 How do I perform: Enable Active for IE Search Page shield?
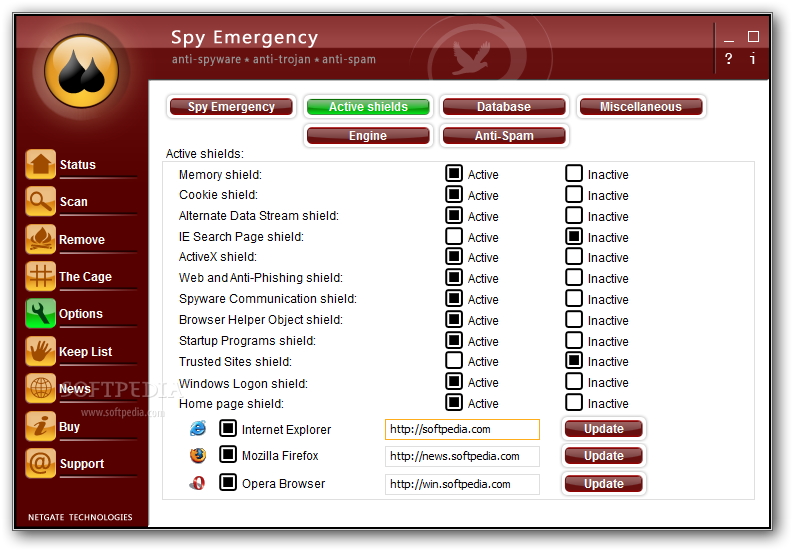point(454,236)
